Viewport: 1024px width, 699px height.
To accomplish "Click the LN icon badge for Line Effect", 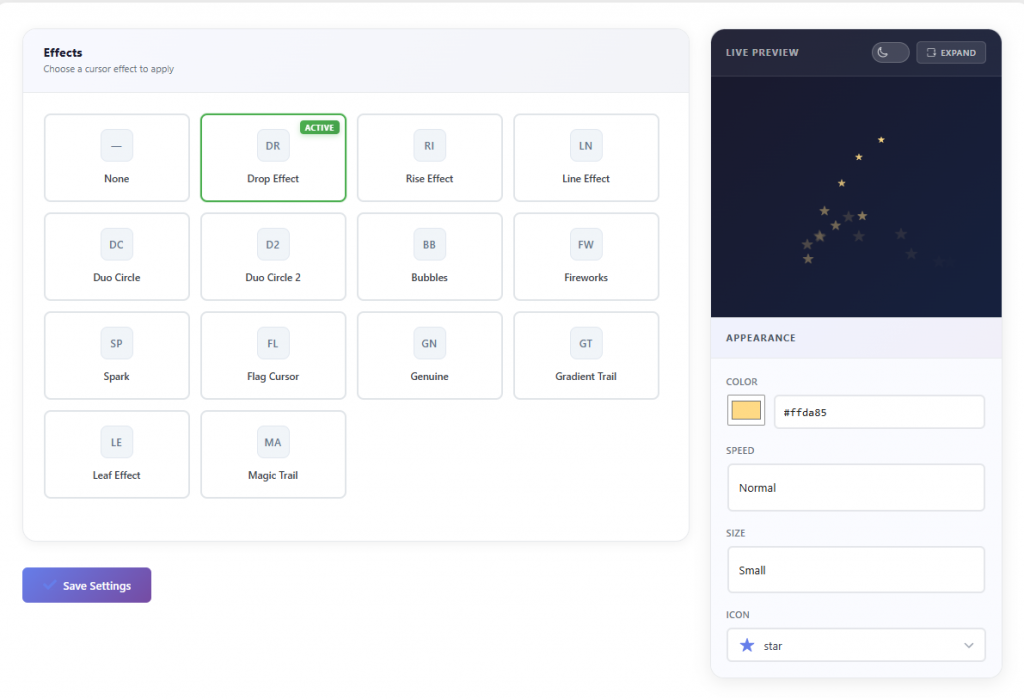I will tap(586, 146).
